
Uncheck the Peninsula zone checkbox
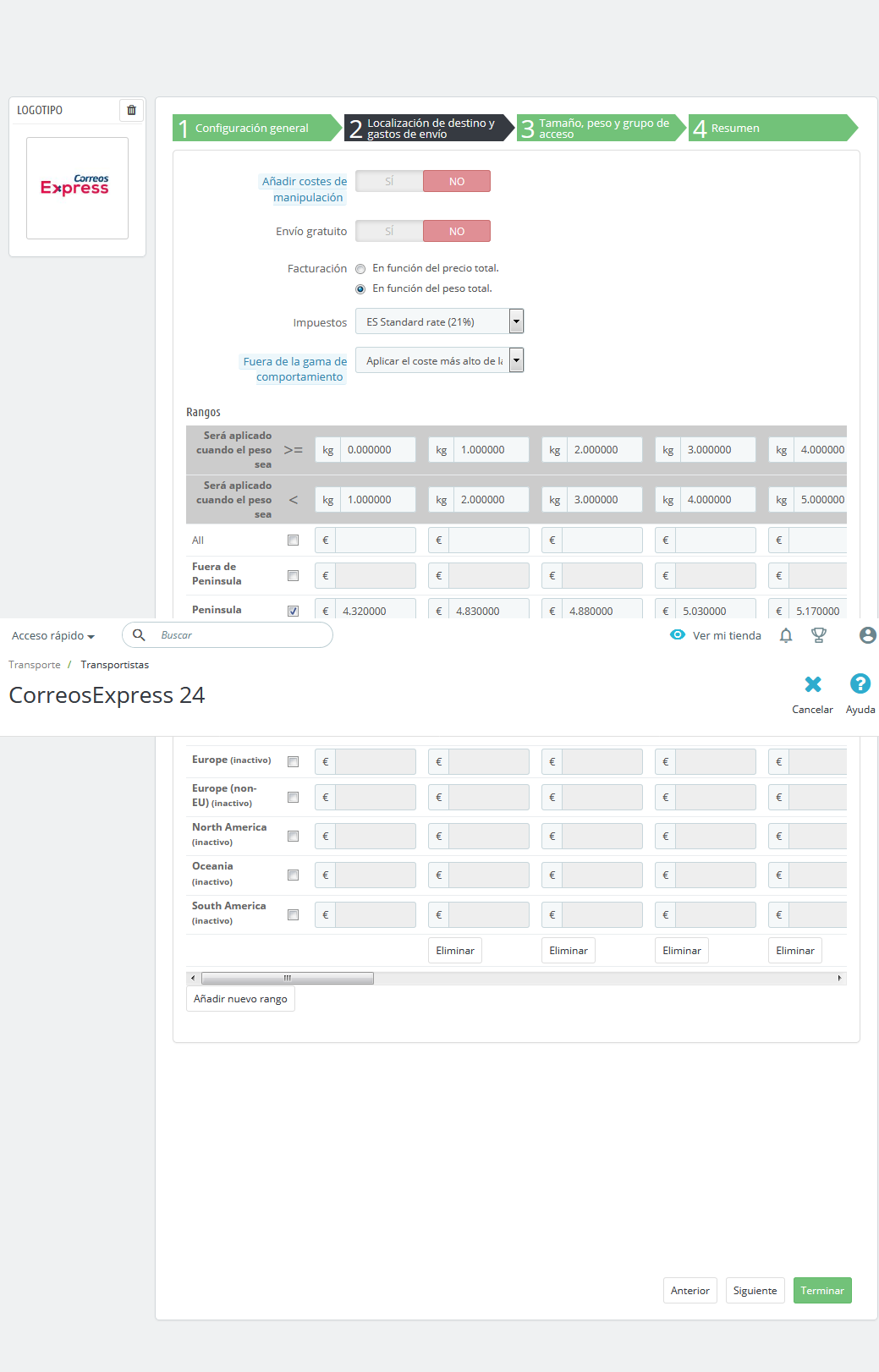click(293, 611)
